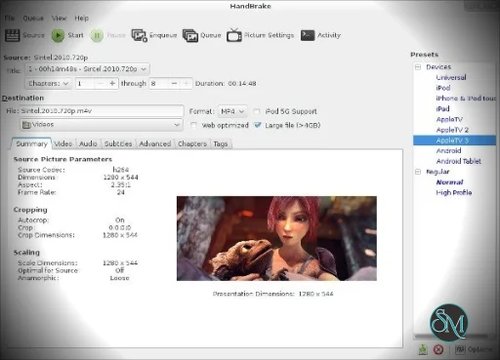This screenshot has width=500, height=360.
Task: Increase the end chapter with the plus button
Action: 186,83
